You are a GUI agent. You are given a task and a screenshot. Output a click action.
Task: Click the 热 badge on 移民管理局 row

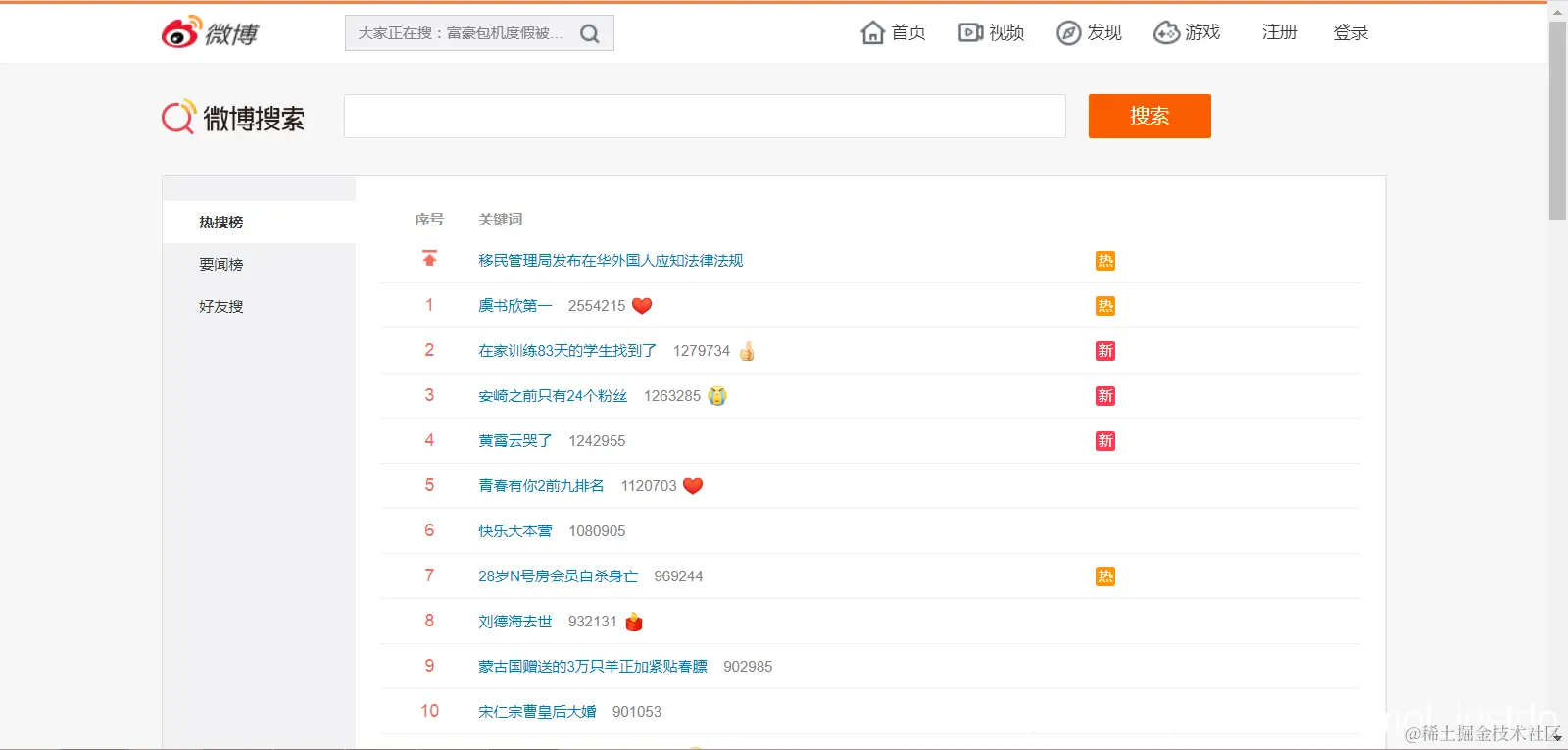(x=1105, y=261)
